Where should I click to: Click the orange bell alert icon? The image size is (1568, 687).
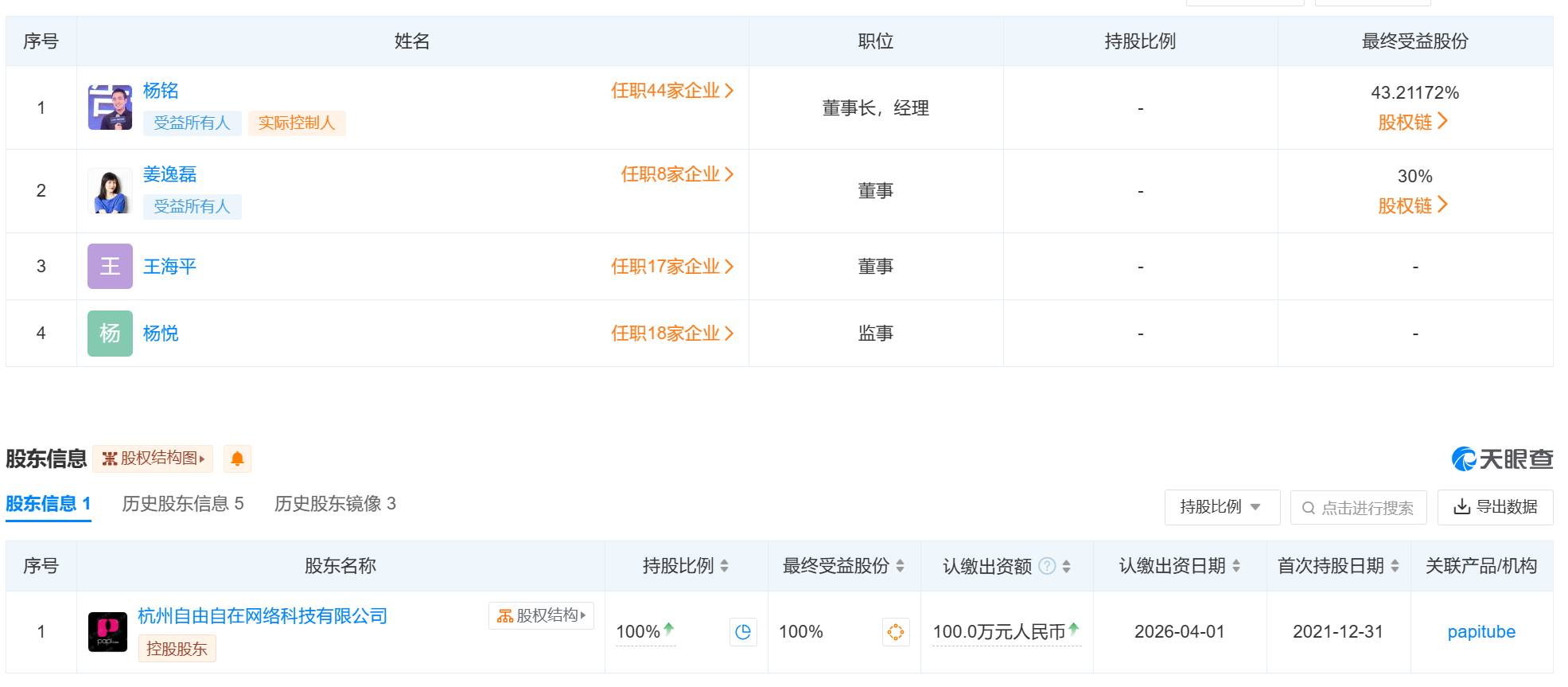(237, 459)
